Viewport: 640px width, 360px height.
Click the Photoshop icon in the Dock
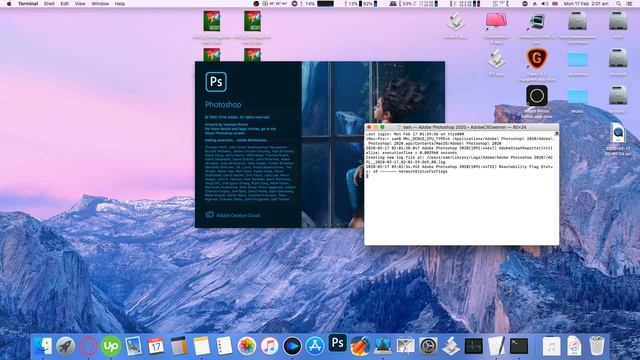click(x=338, y=343)
